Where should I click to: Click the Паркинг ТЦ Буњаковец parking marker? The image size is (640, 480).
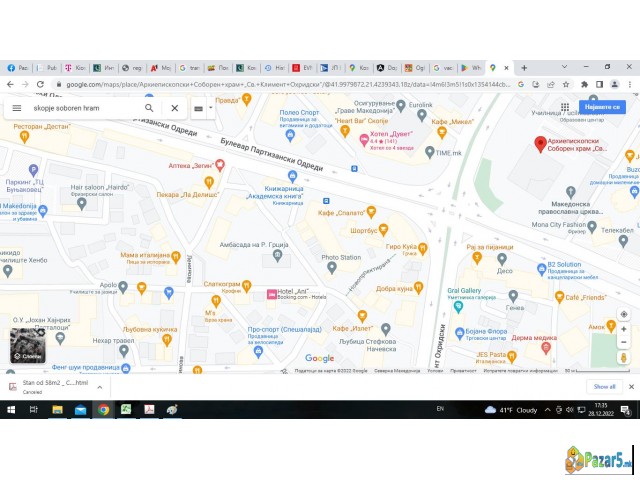pyautogui.click(x=33, y=170)
